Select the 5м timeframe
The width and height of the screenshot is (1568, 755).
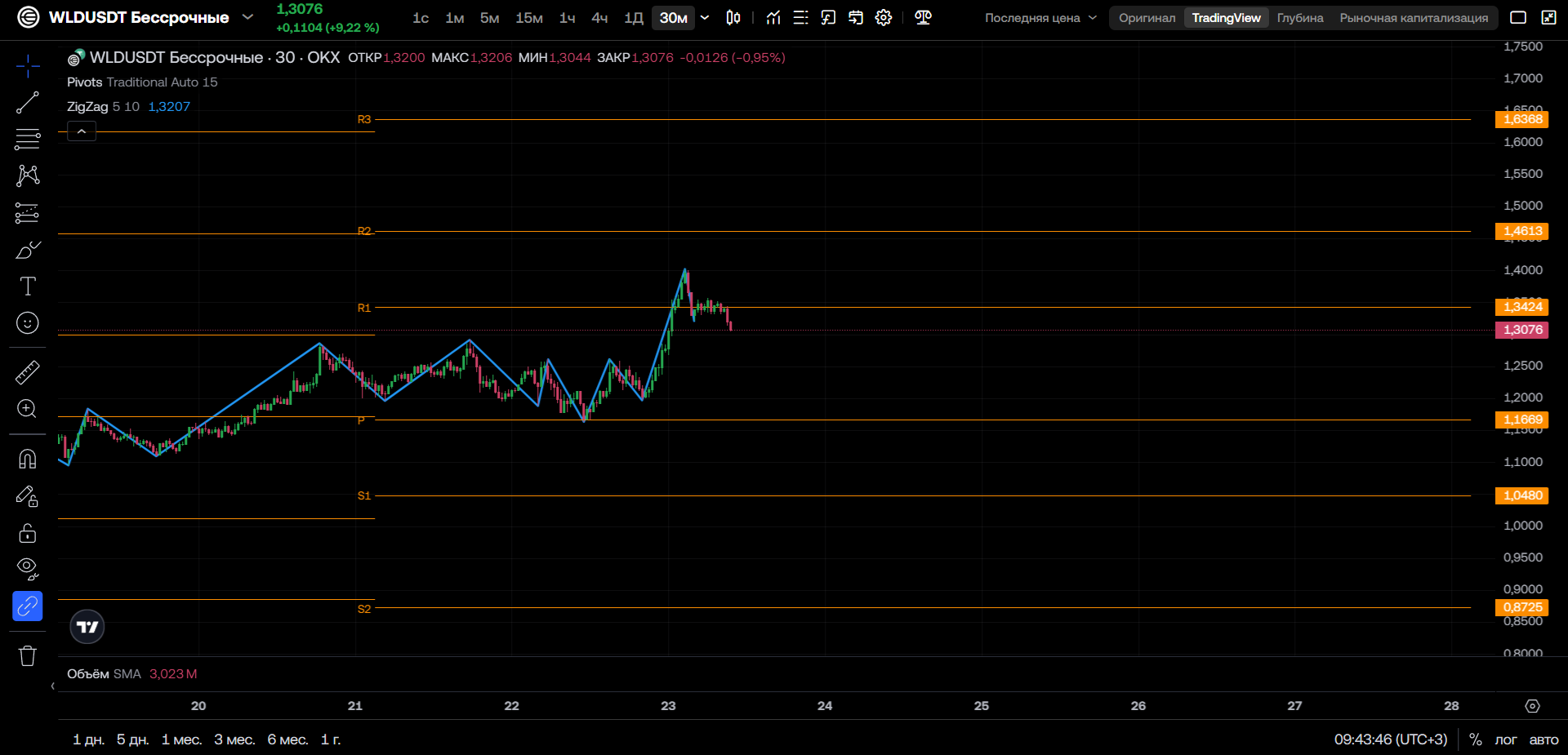coord(490,18)
